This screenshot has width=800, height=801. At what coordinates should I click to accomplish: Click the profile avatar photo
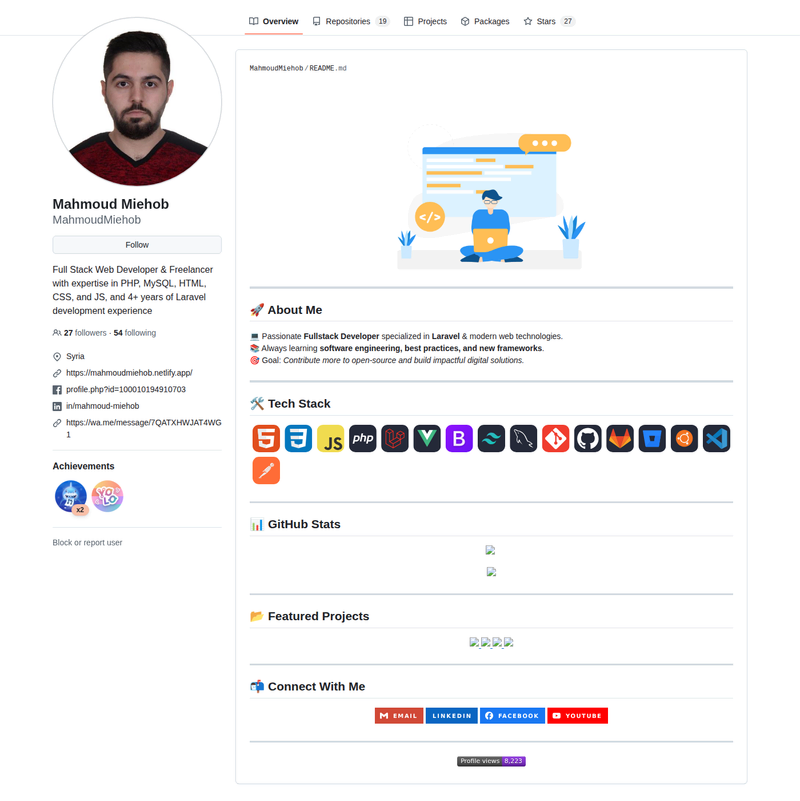[x=137, y=102]
